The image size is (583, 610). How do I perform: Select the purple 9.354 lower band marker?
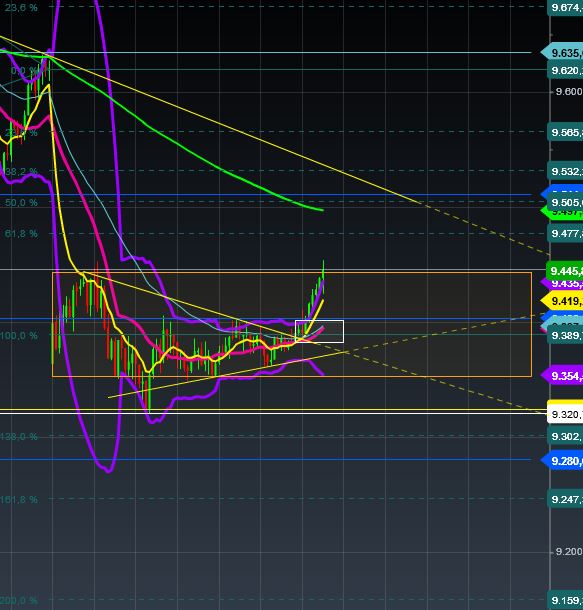tap(562, 376)
